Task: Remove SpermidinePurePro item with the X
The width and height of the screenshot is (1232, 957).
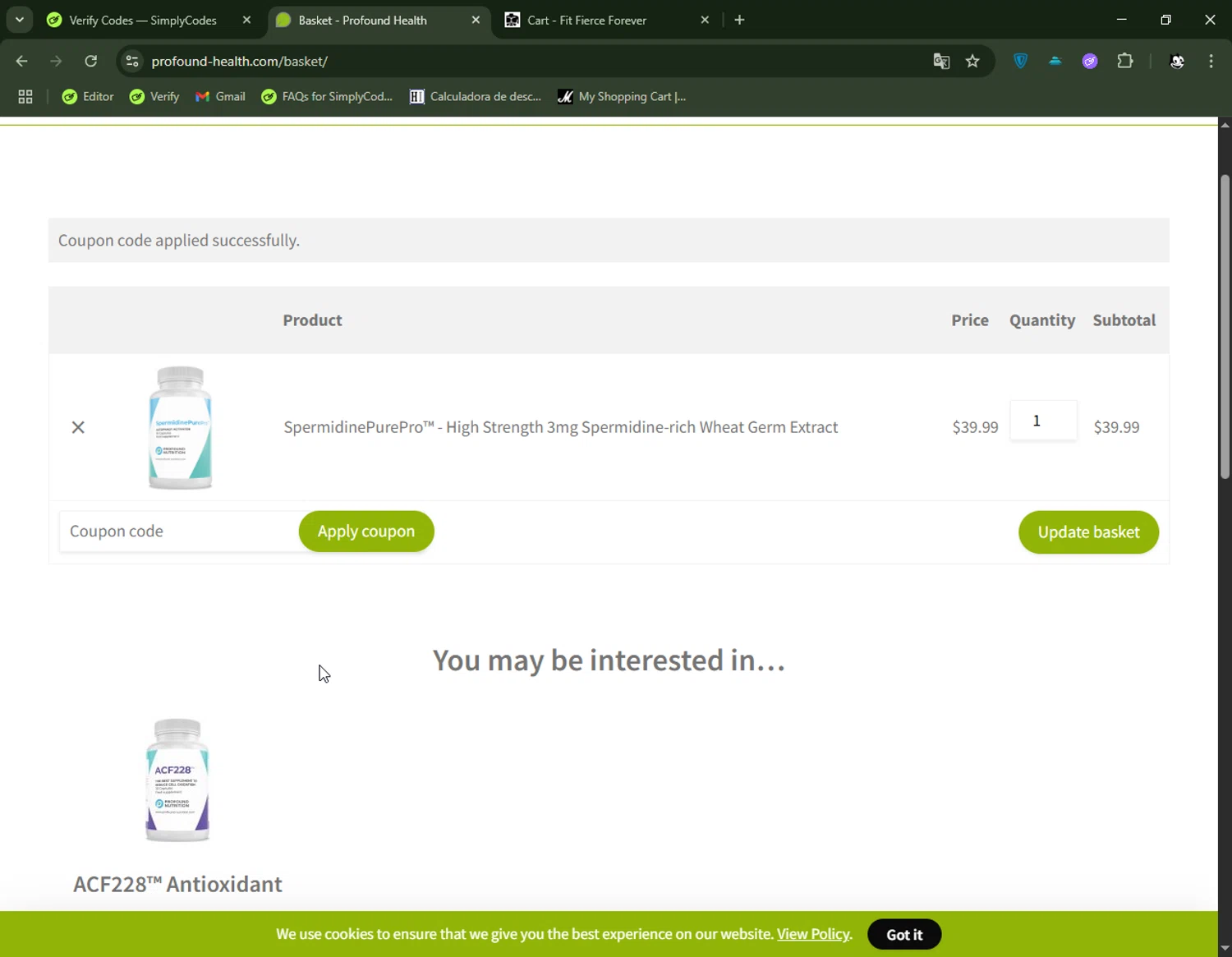Action: 78,427
